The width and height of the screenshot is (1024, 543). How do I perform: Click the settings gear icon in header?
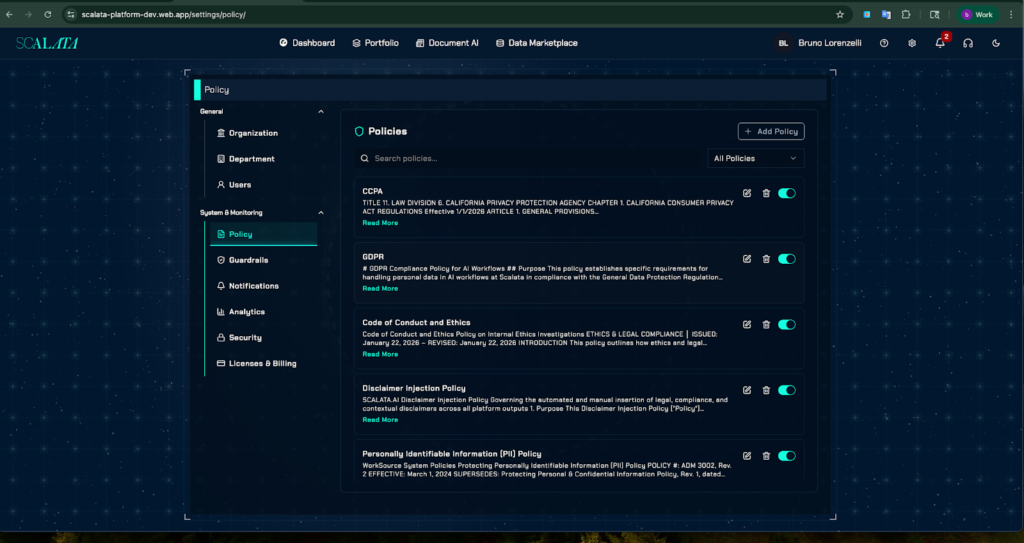(x=912, y=43)
